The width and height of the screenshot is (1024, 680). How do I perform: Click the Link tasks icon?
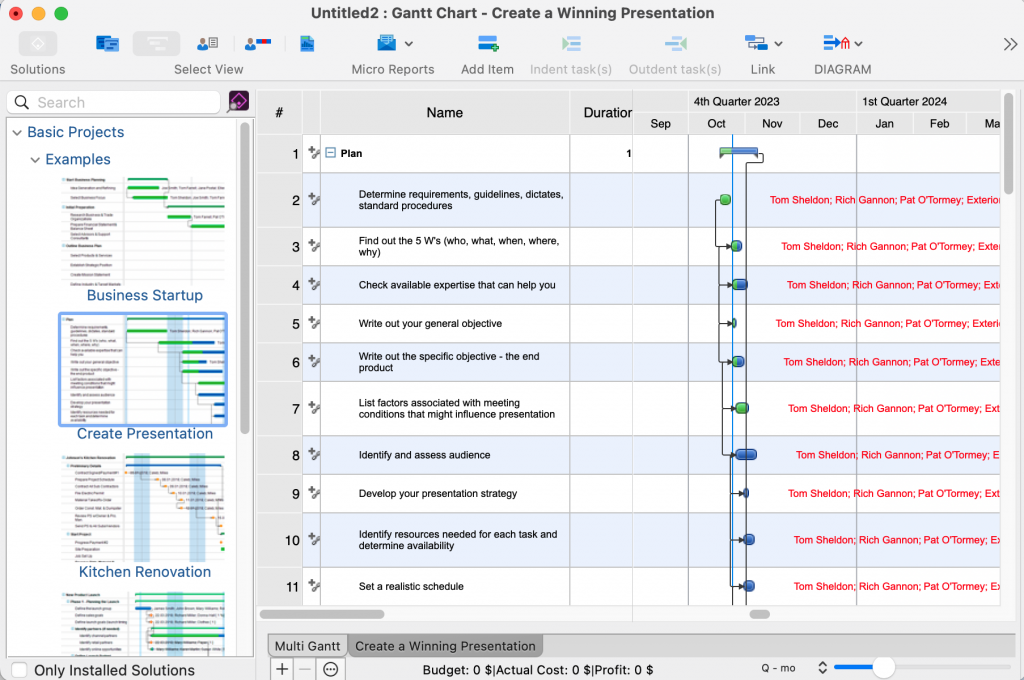[x=757, y=43]
